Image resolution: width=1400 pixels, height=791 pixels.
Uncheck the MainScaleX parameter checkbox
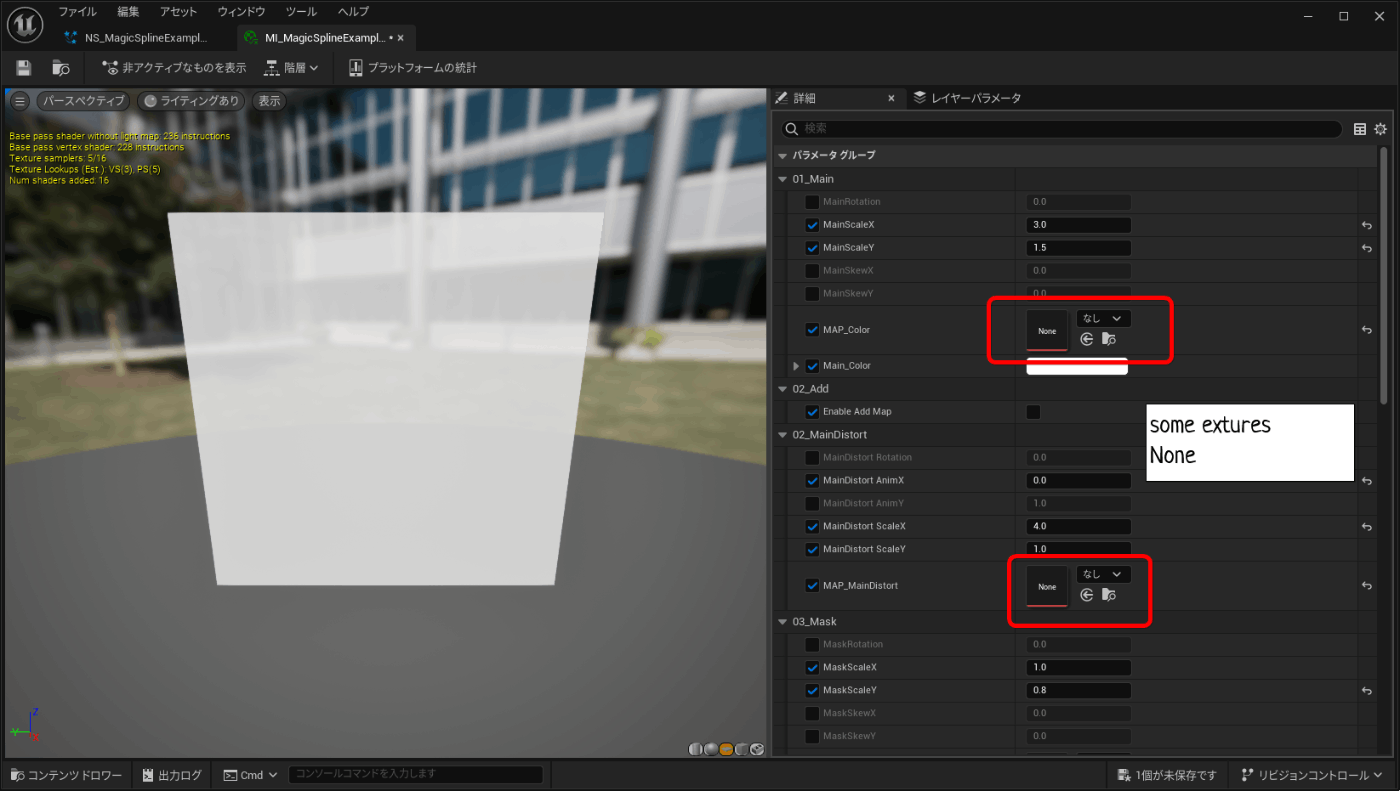pyautogui.click(x=812, y=225)
